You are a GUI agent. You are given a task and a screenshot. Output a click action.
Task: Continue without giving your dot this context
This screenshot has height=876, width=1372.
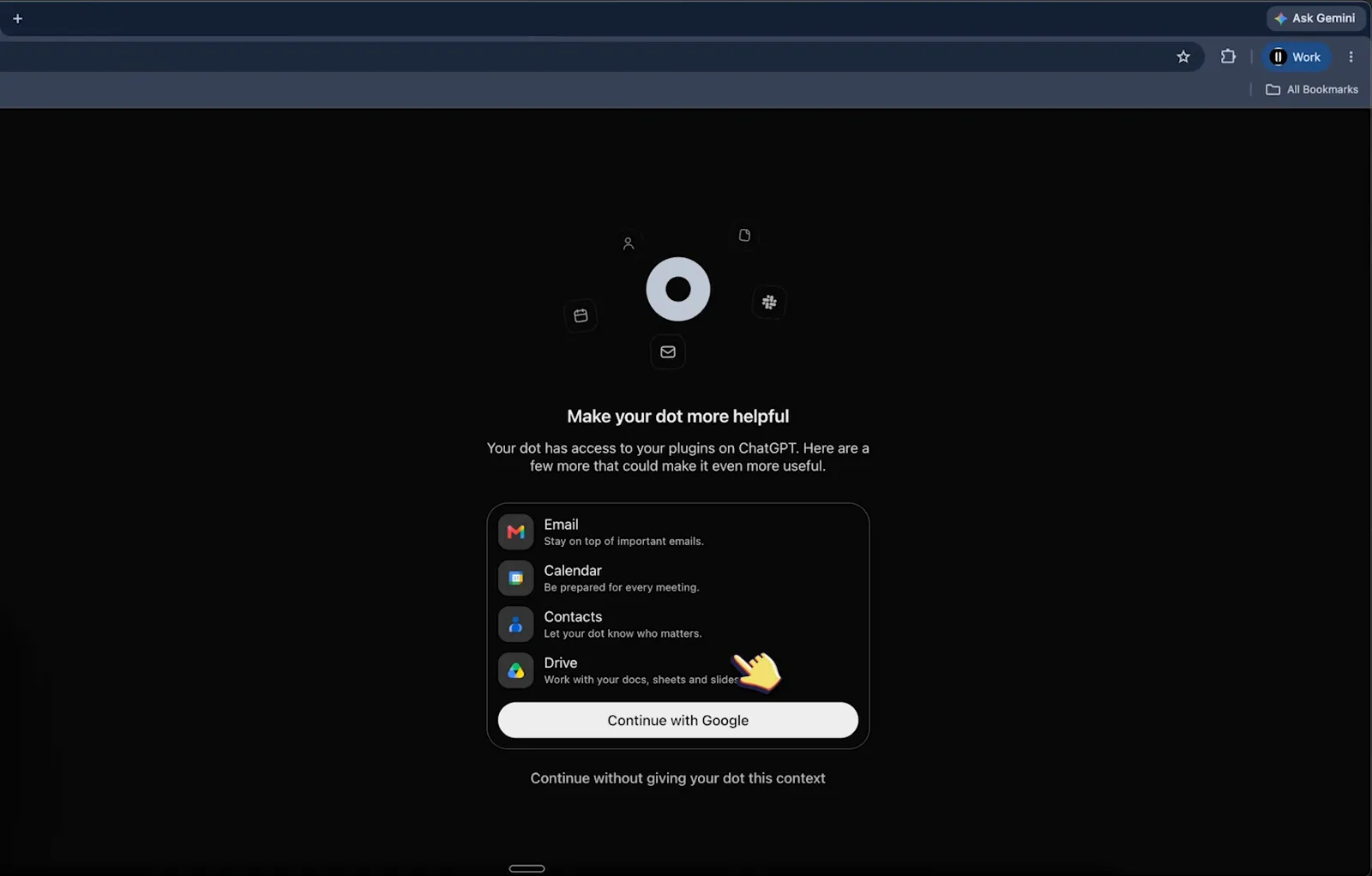tap(677, 778)
